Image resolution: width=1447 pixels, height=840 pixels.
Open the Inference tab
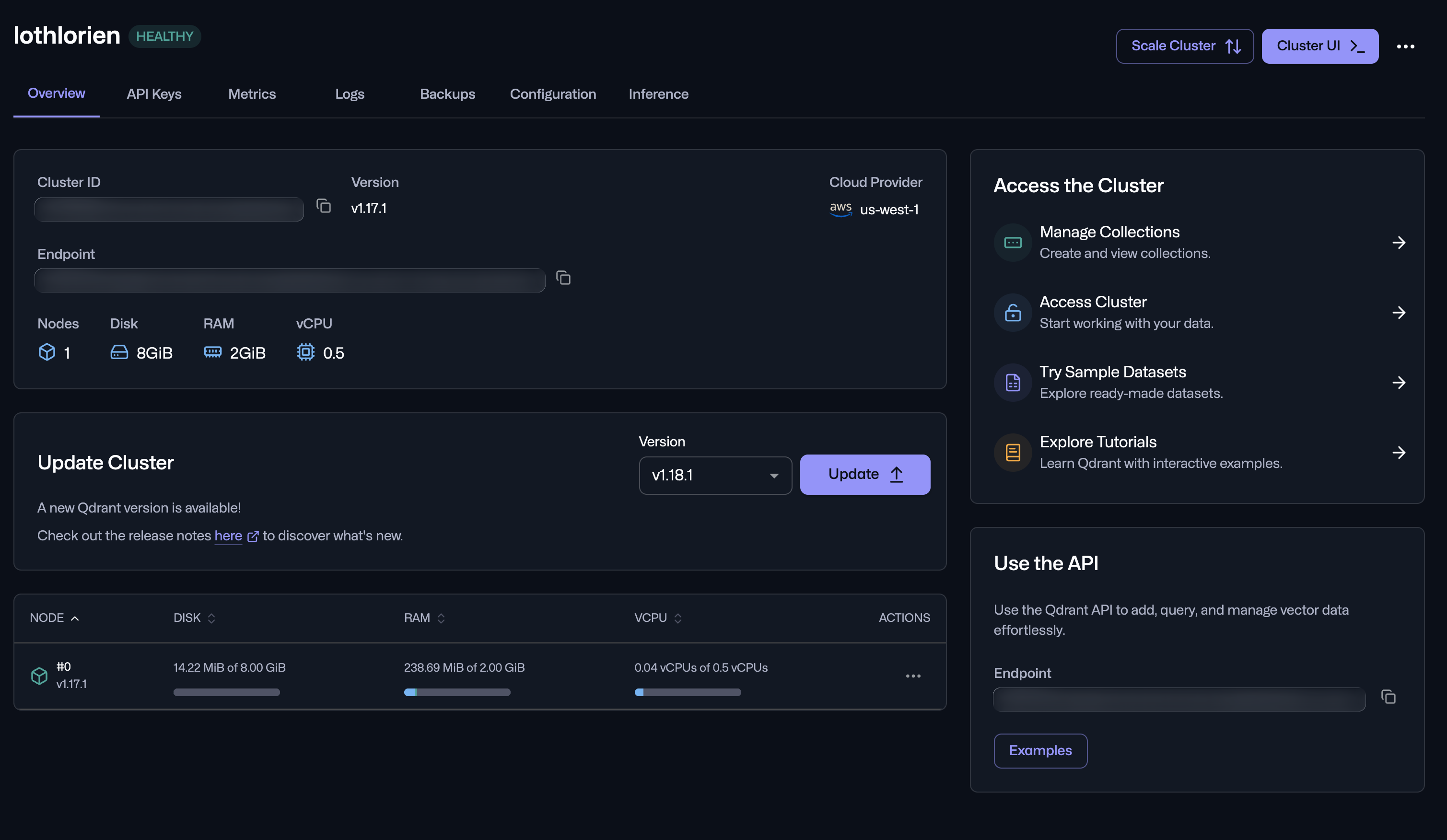point(659,94)
